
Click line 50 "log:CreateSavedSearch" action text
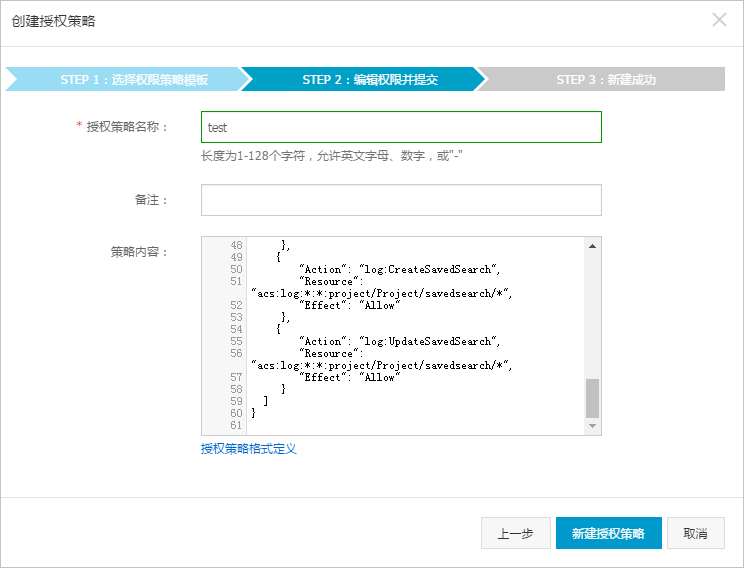[427, 270]
